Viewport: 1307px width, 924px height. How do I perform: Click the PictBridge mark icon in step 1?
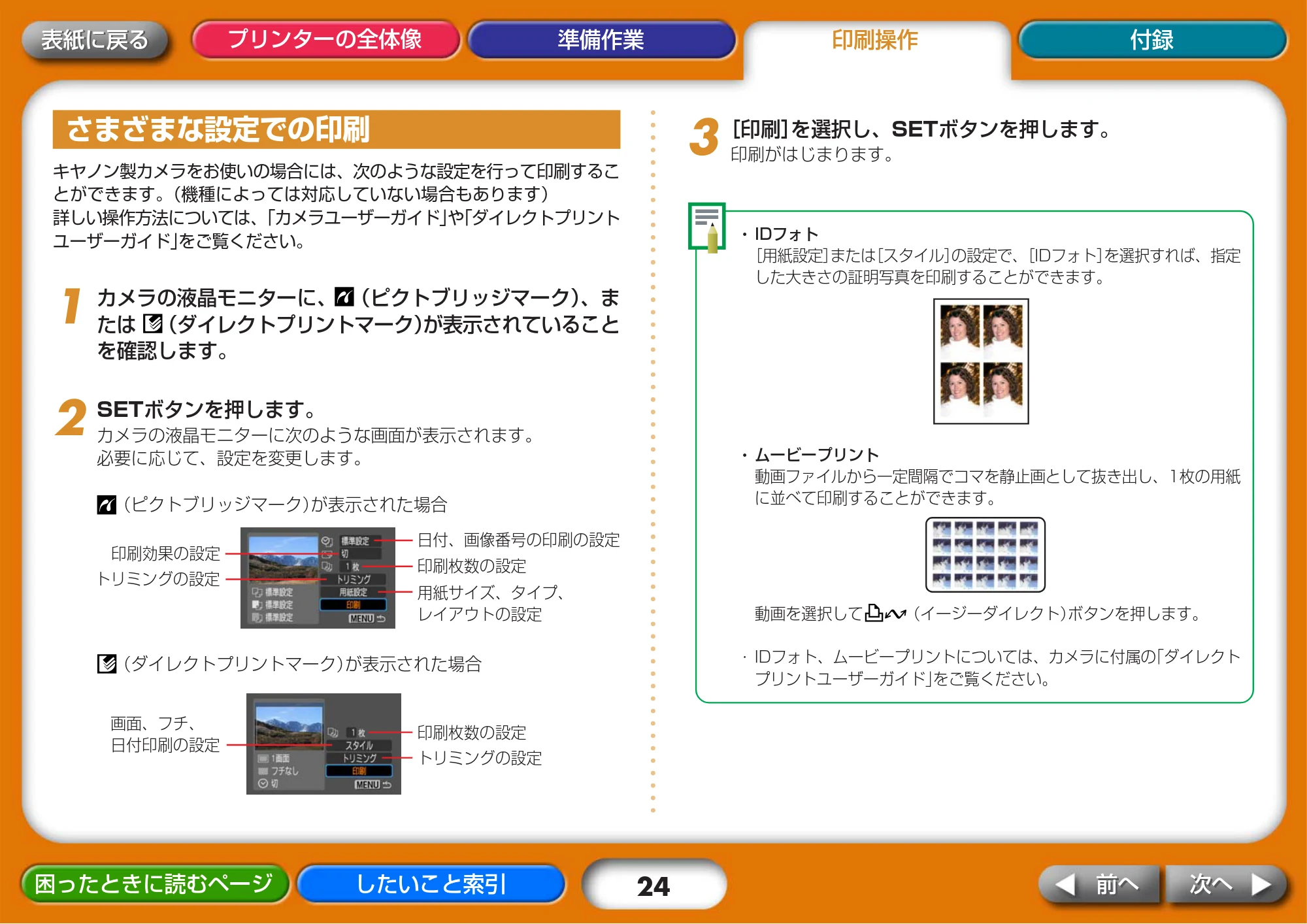coord(344,297)
